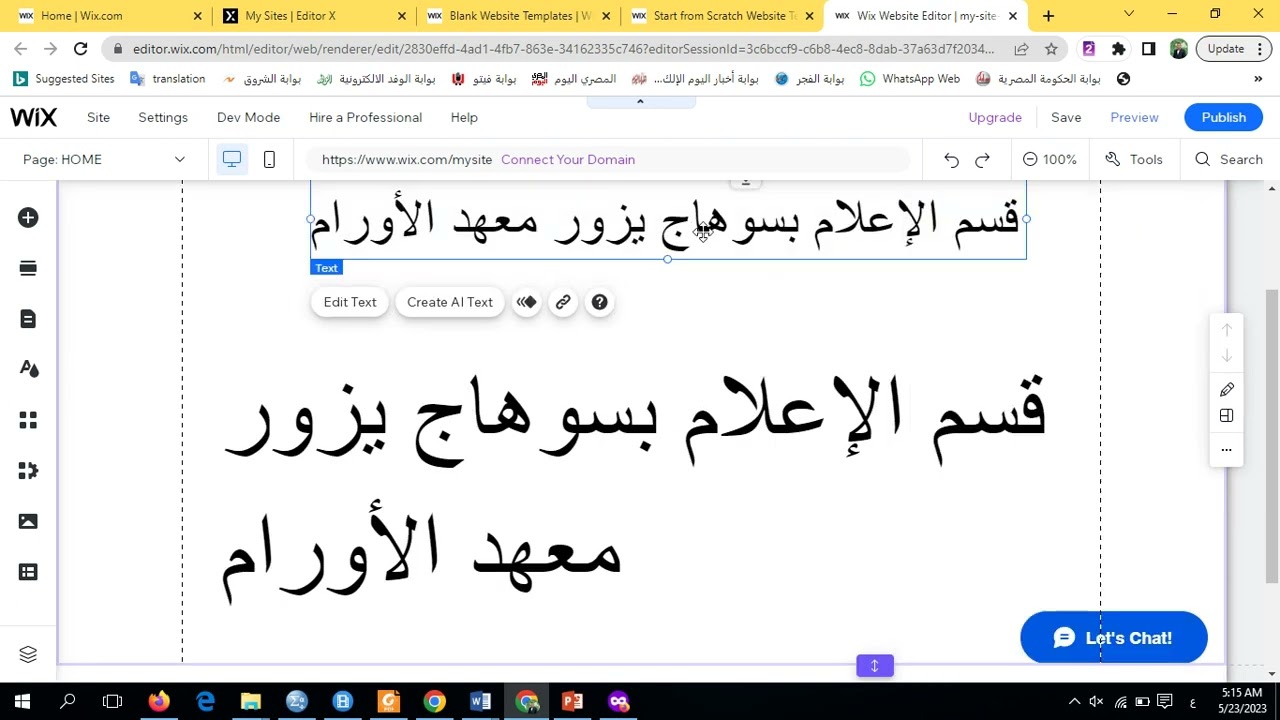The width and height of the screenshot is (1280, 720).
Task: Click Connect Your Domain link
Action: click(x=568, y=159)
